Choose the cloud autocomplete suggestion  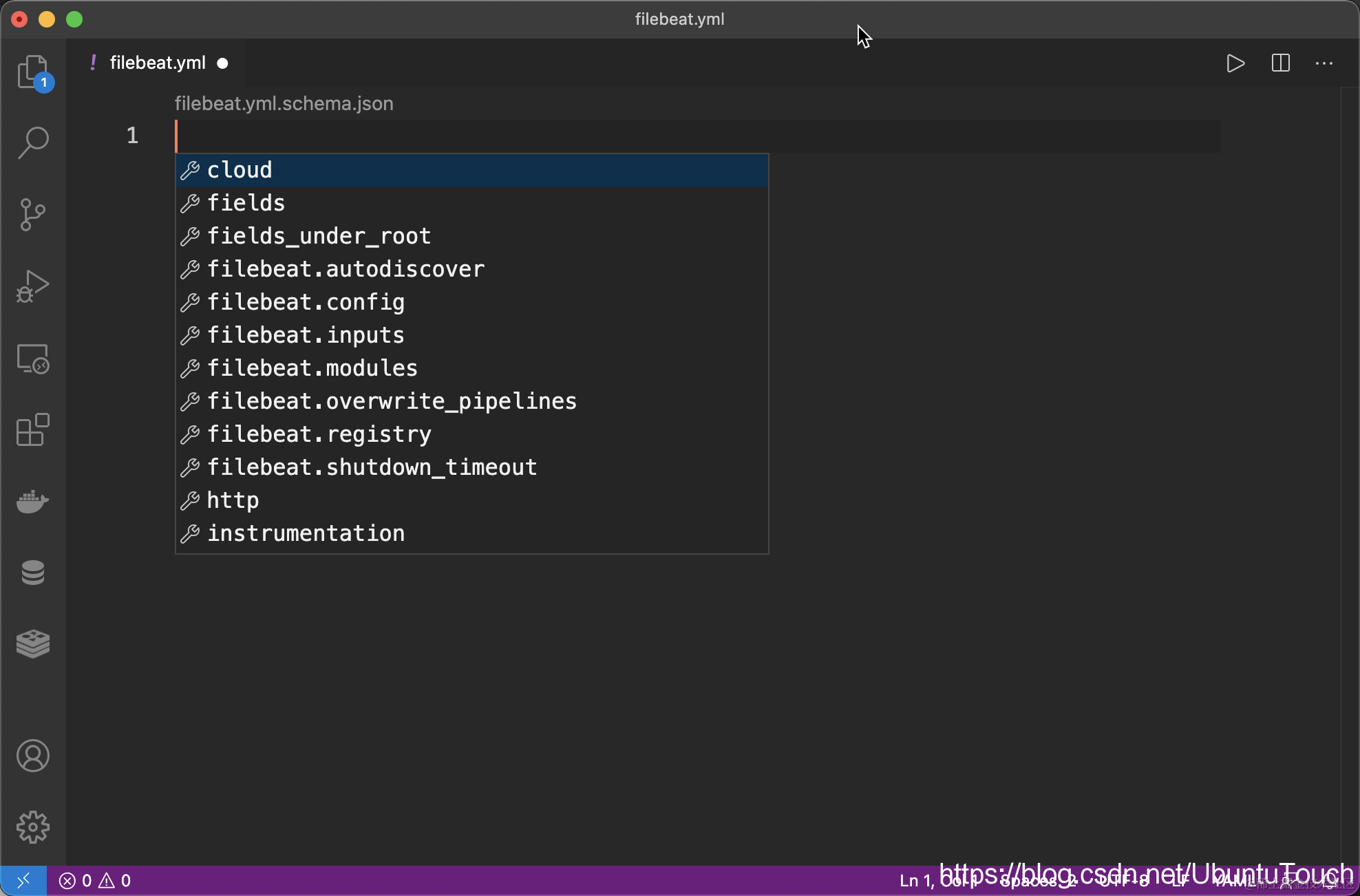(x=240, y=170)
